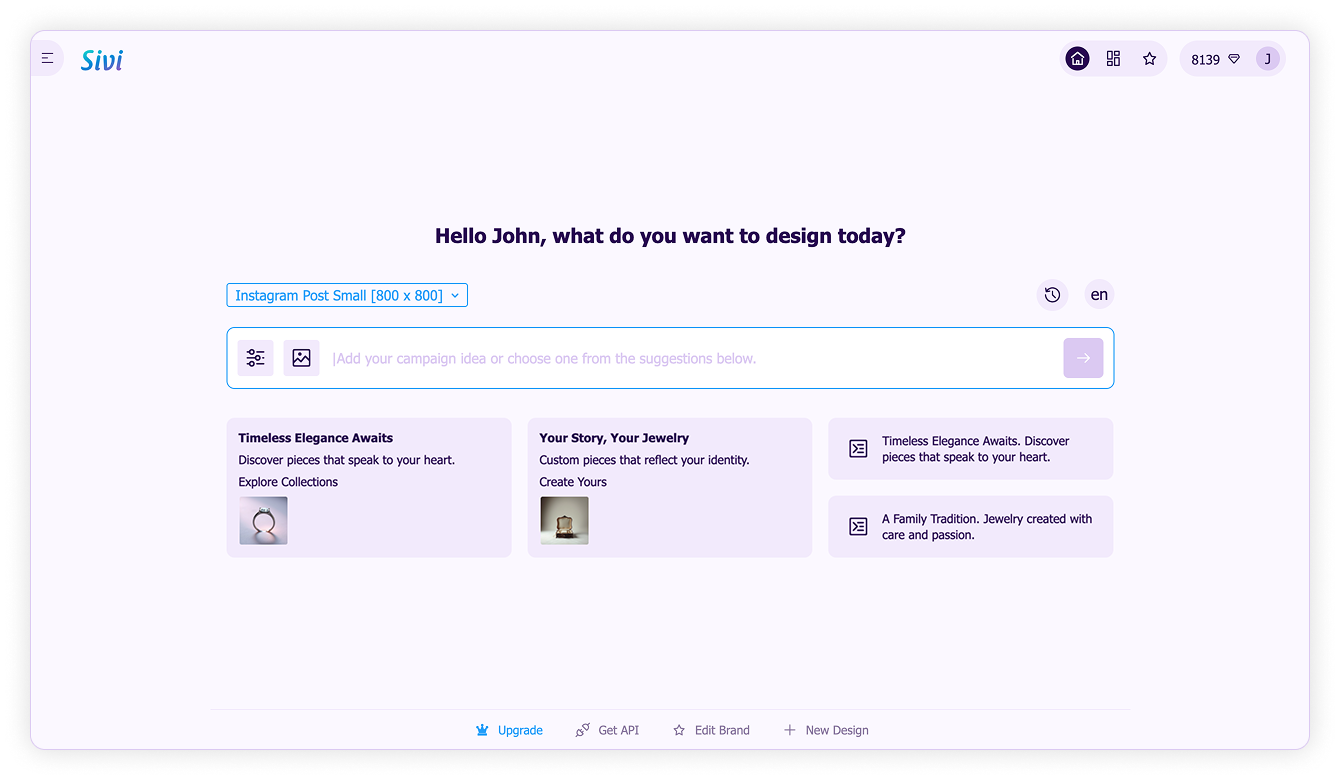Choose the A Family Tradition prompt suggestion
This screenshot has height=780, width=1340.
[x=970, y=527]
